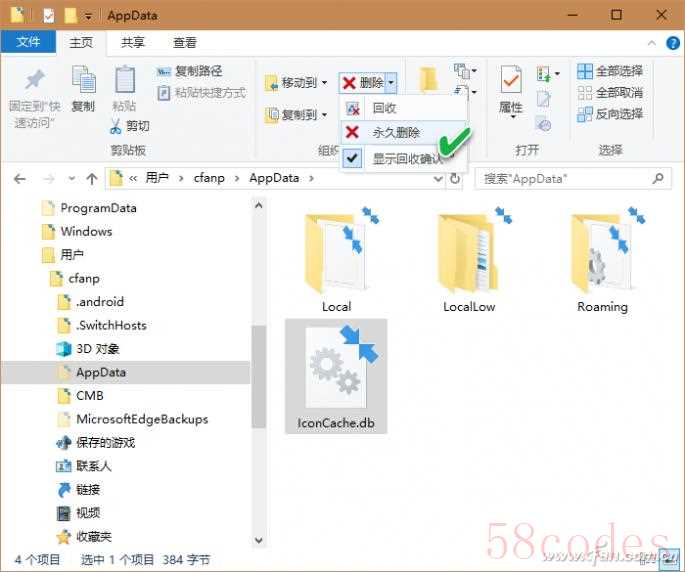
Task: Click the red X Delete (删除) button
Action: (x=363, y=83)
